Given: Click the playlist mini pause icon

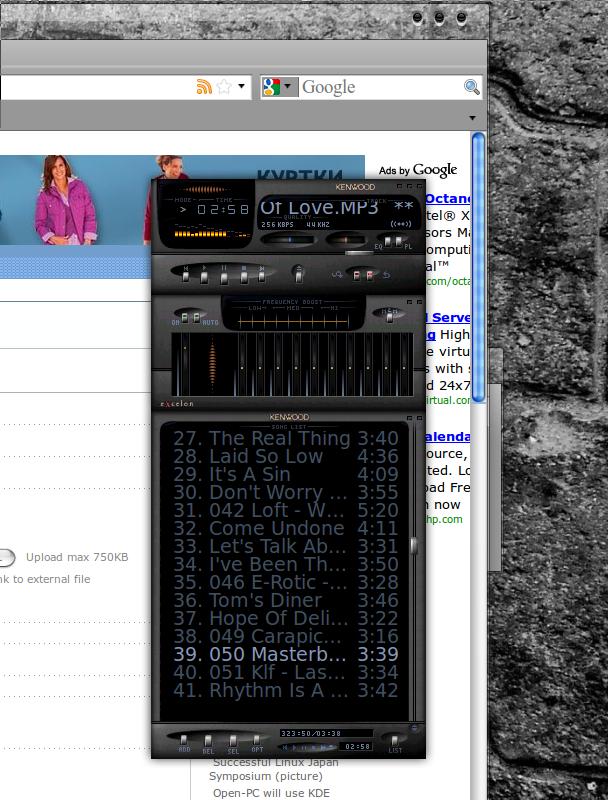Looking at the screenshot, I should point(304,747).
